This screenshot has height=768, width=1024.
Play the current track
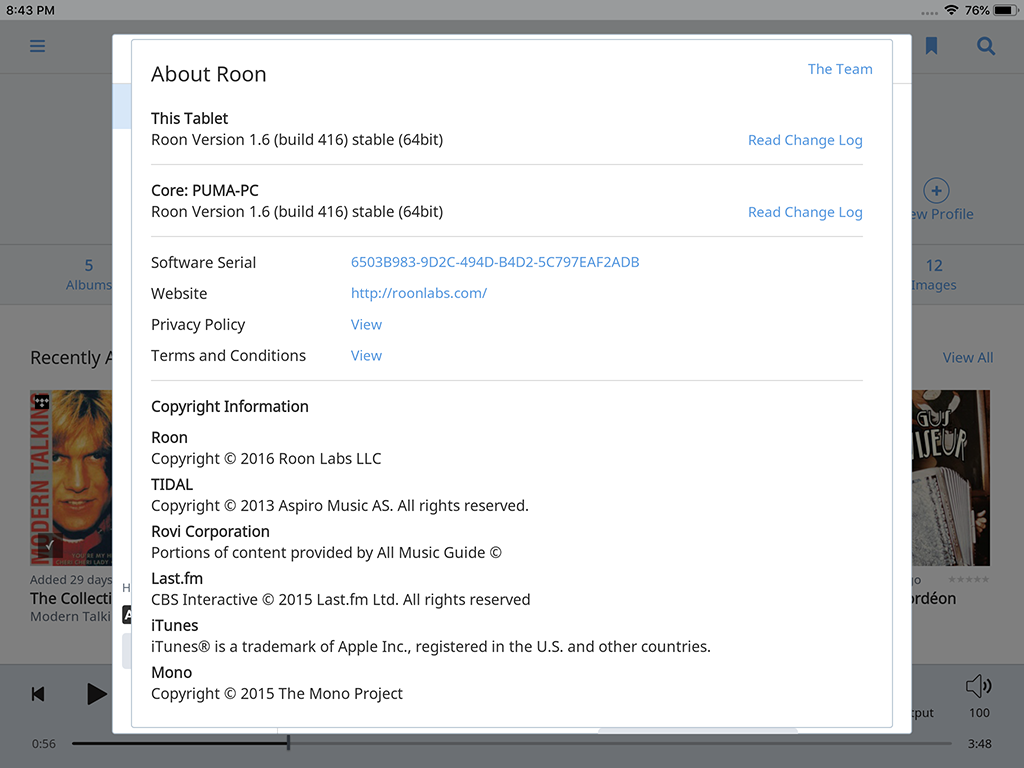tap(97, 694)
